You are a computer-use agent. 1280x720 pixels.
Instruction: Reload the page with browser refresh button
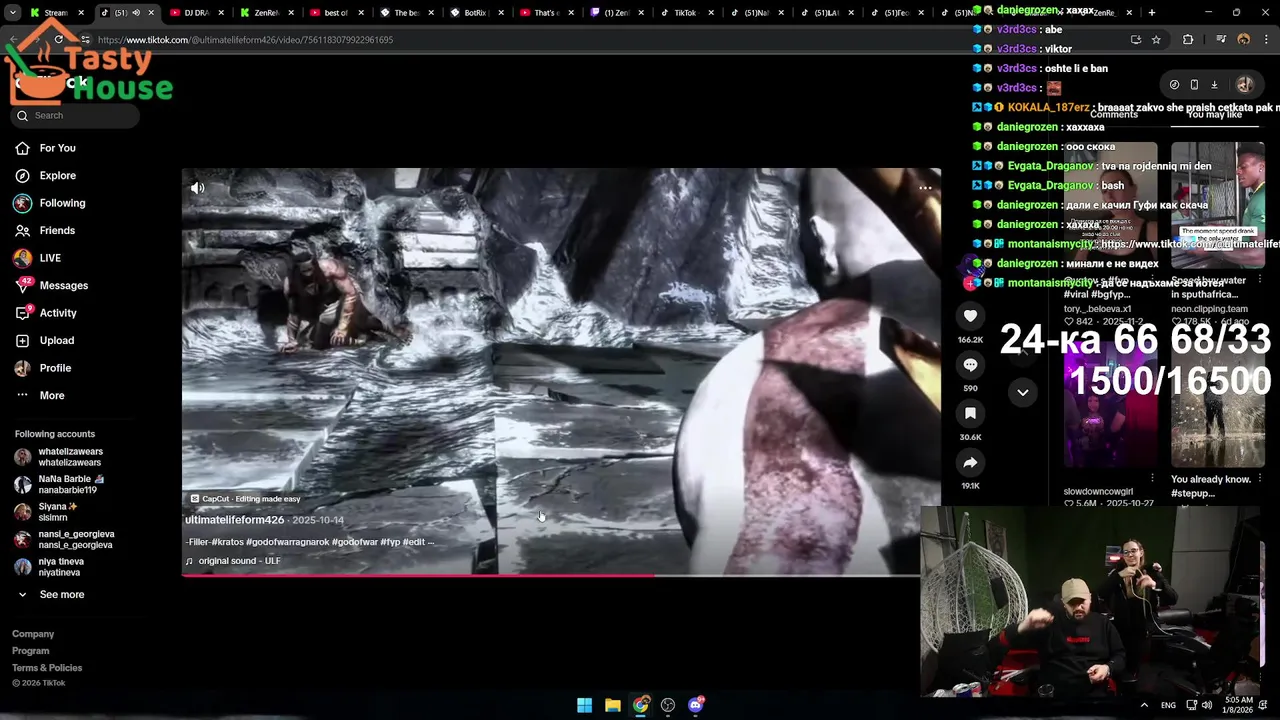point(58,40)
